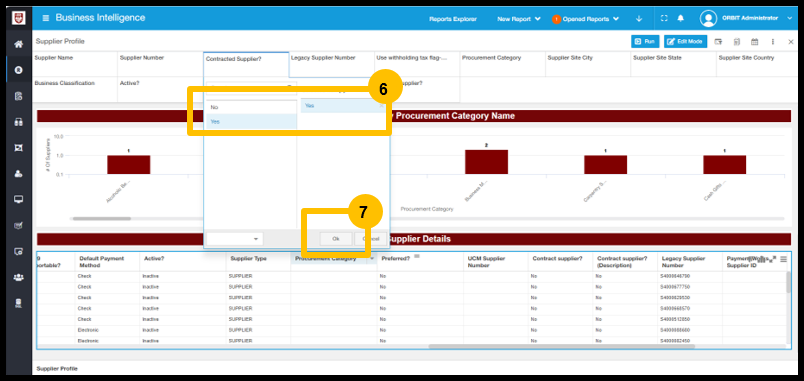Click the download arrow in header
This screenshot has width=804, height=381.
[x=639, y=18]
